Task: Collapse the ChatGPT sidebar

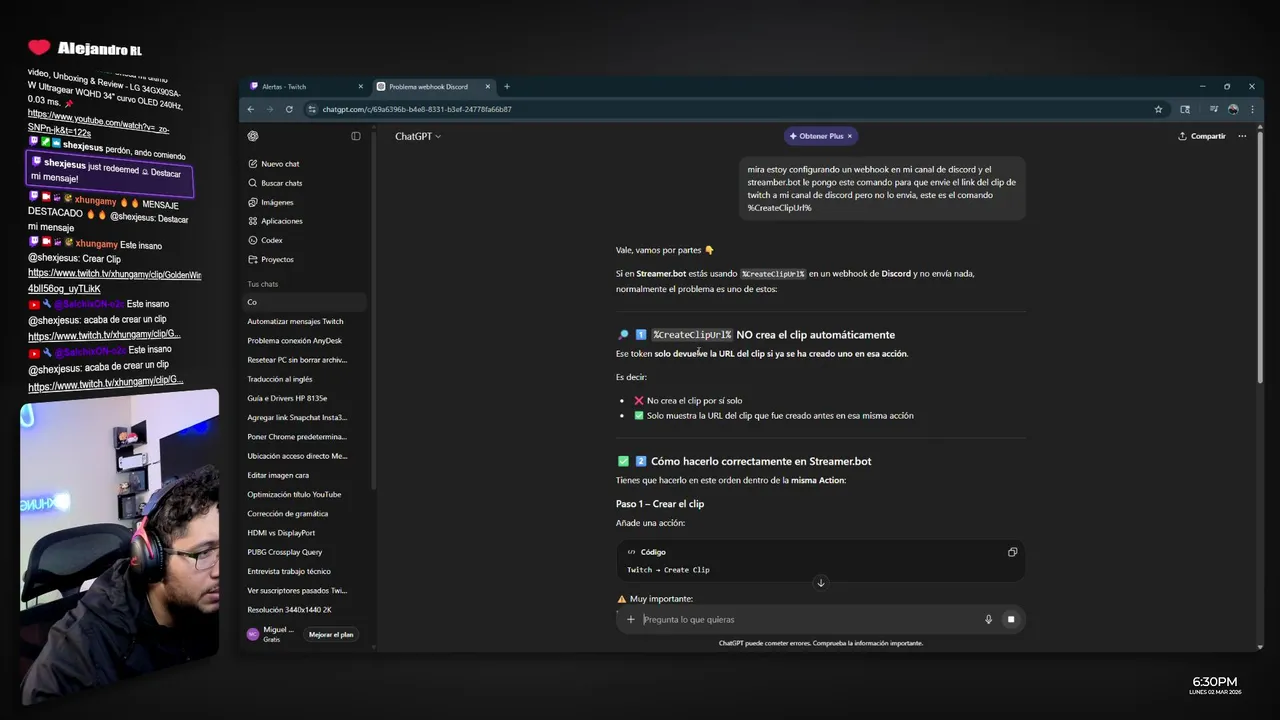Action: coord(355,136)
